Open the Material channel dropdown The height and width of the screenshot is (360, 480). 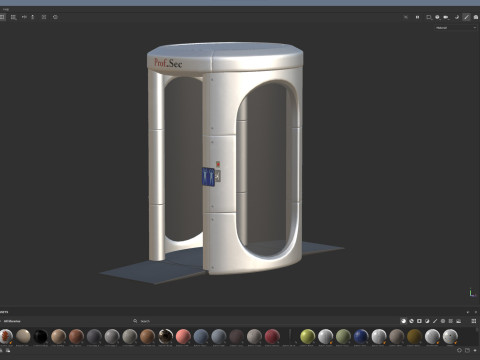click(x=456, y=28)
